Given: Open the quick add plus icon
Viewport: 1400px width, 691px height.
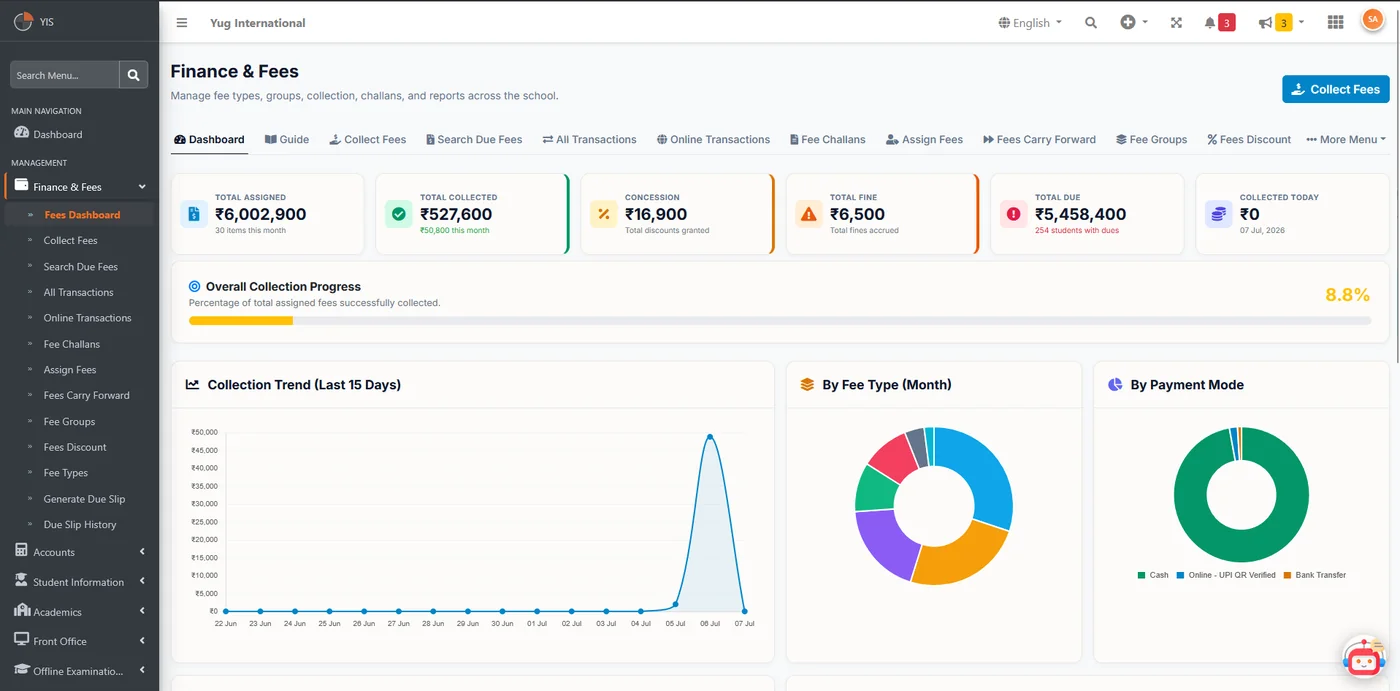Looking at the screenshot, I should [1128, 22].
